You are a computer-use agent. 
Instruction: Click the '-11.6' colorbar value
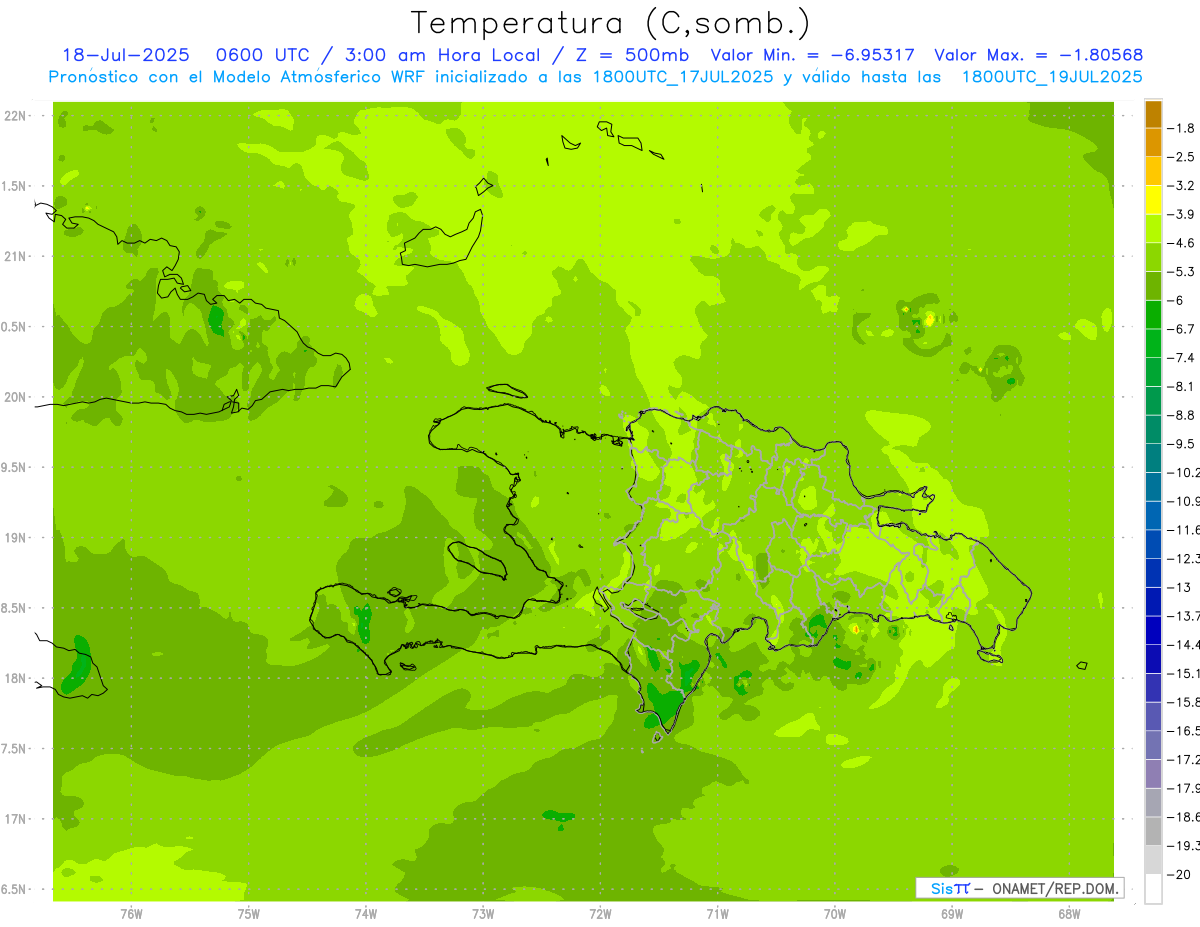point(1184,529)
